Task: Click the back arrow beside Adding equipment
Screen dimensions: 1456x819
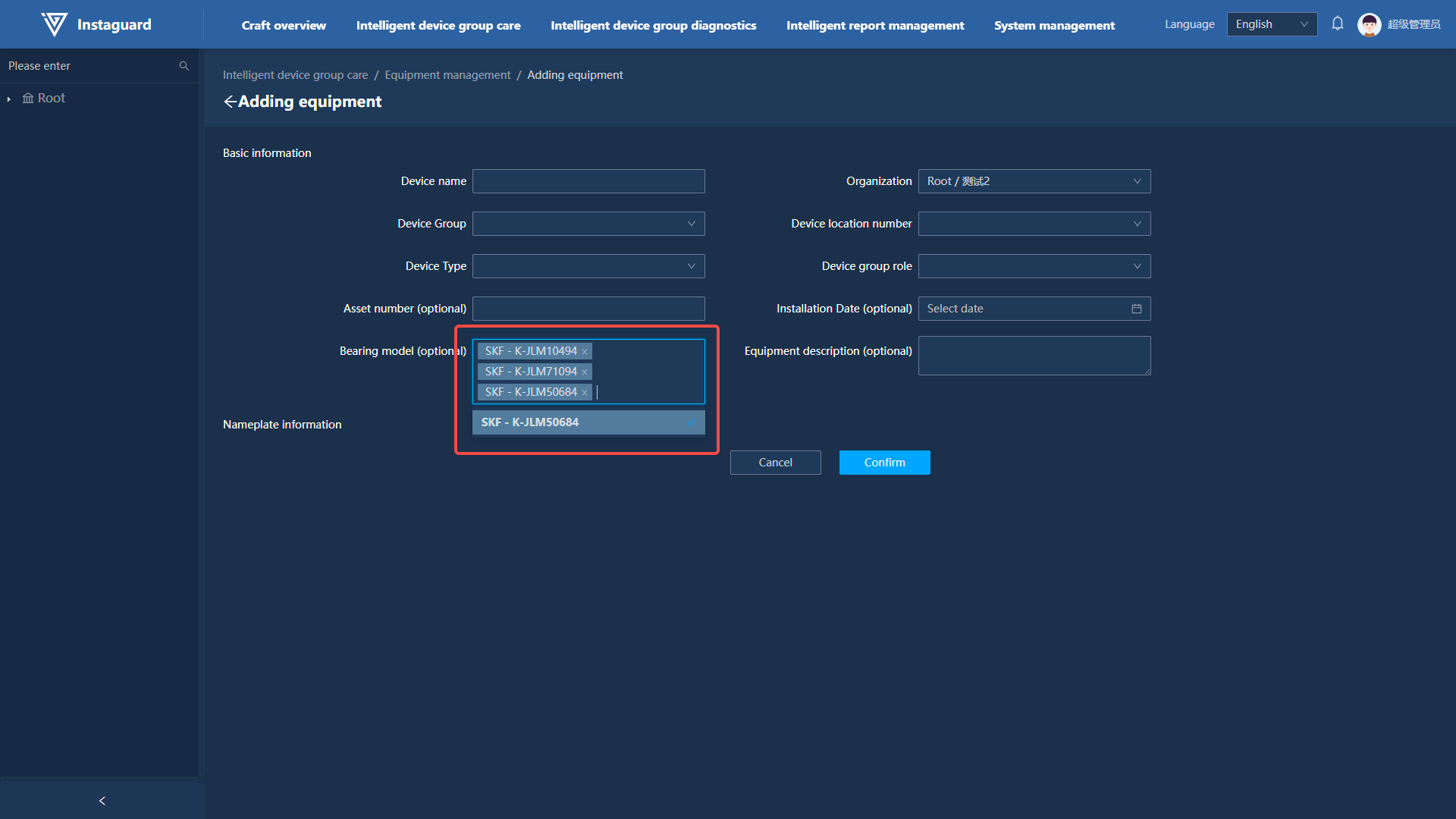Action: [x=230, y=102]
